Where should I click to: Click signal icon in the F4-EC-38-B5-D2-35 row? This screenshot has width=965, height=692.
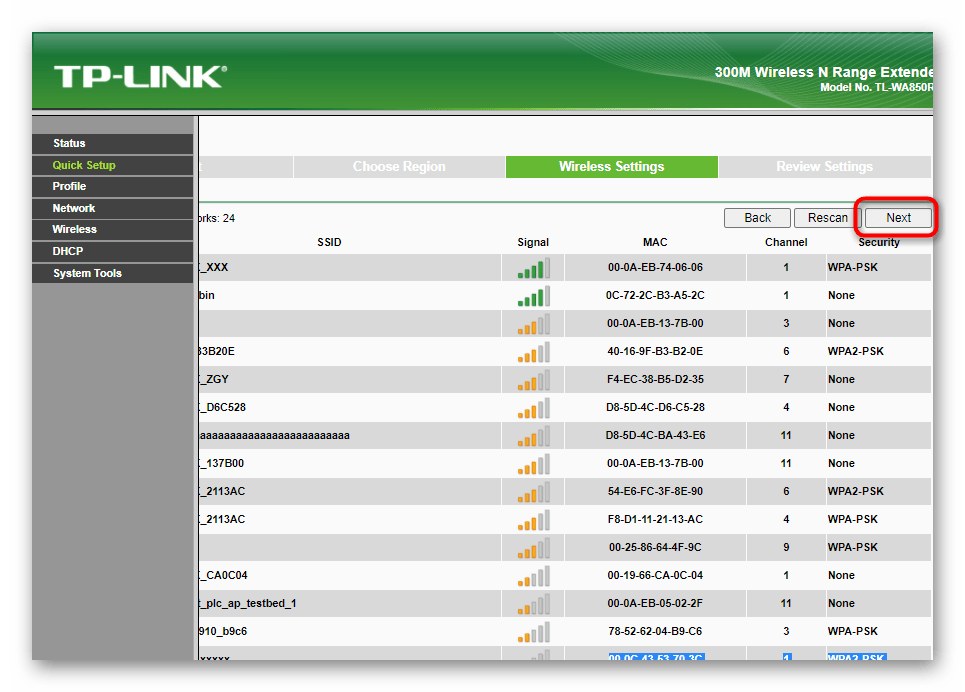click(533, 380)
